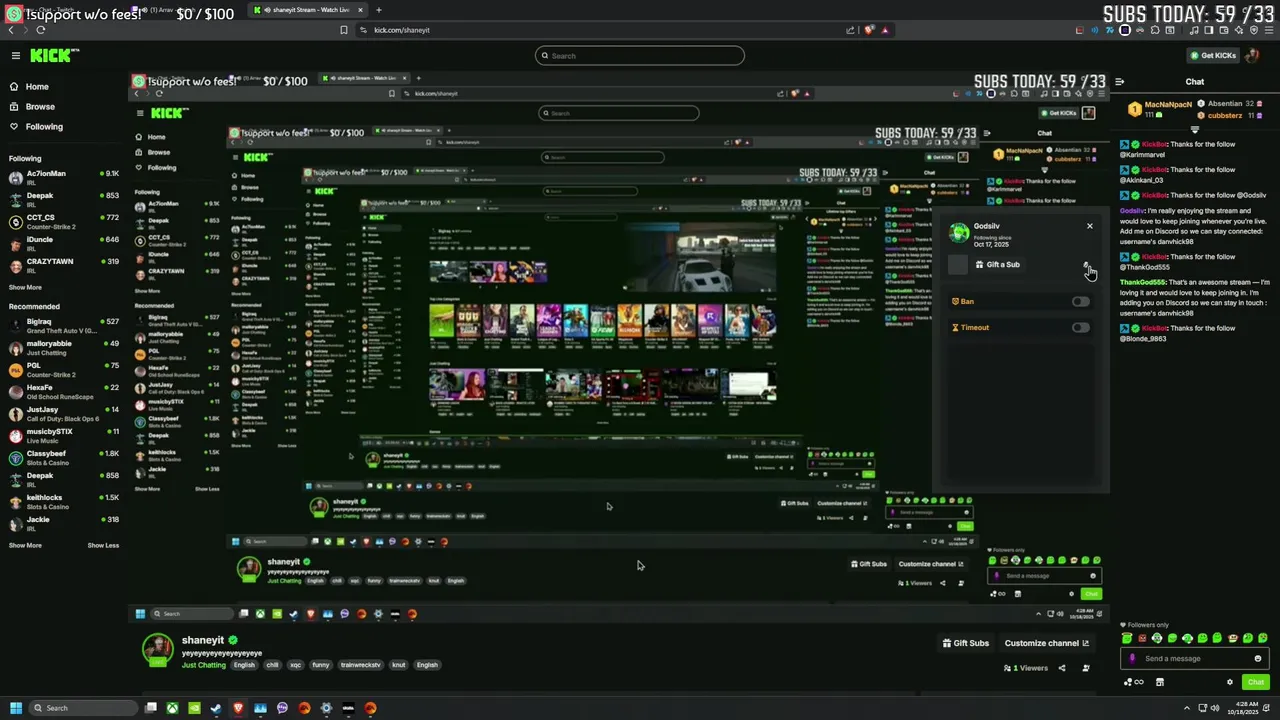The image size is (1280, 720).
Task: Insert the halo green emote from quick bar
Action: [1127, 638]
